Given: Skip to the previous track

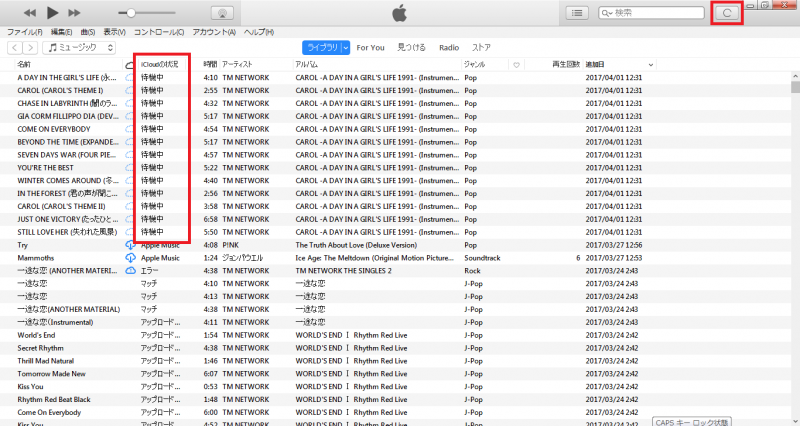Looking at the screenshot, I should 30,13.
